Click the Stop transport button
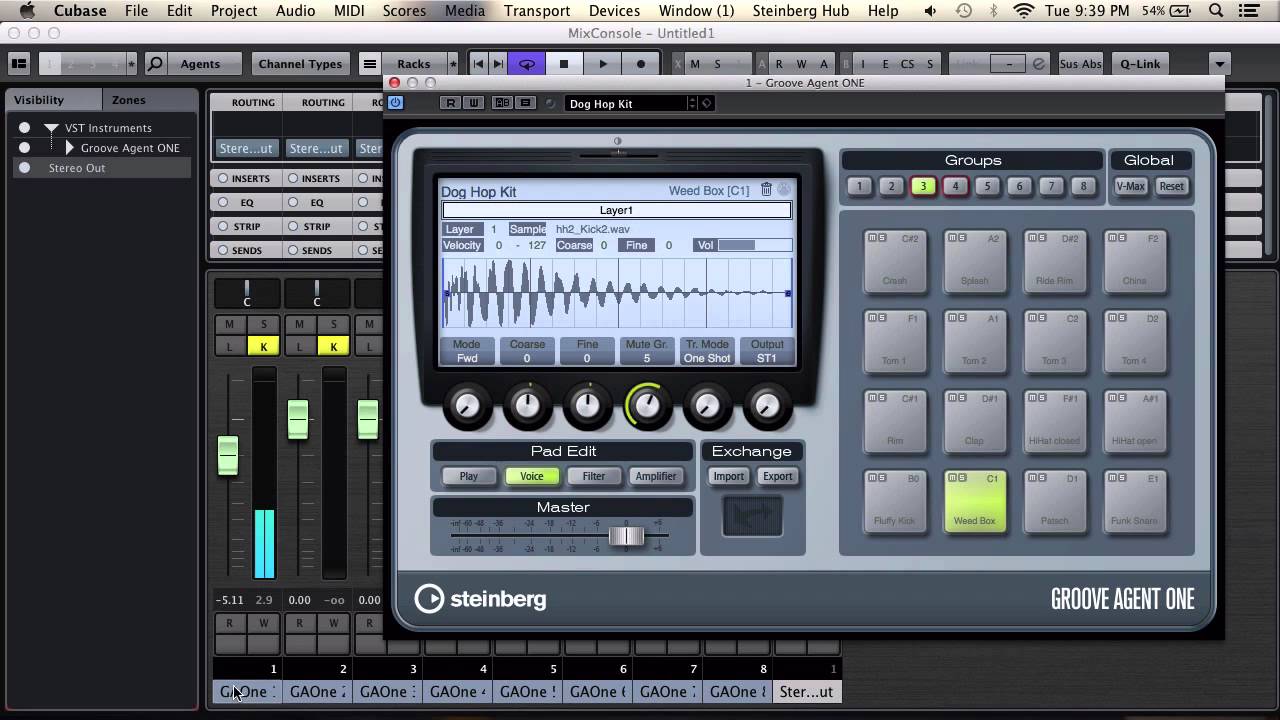 coord(564,64)
